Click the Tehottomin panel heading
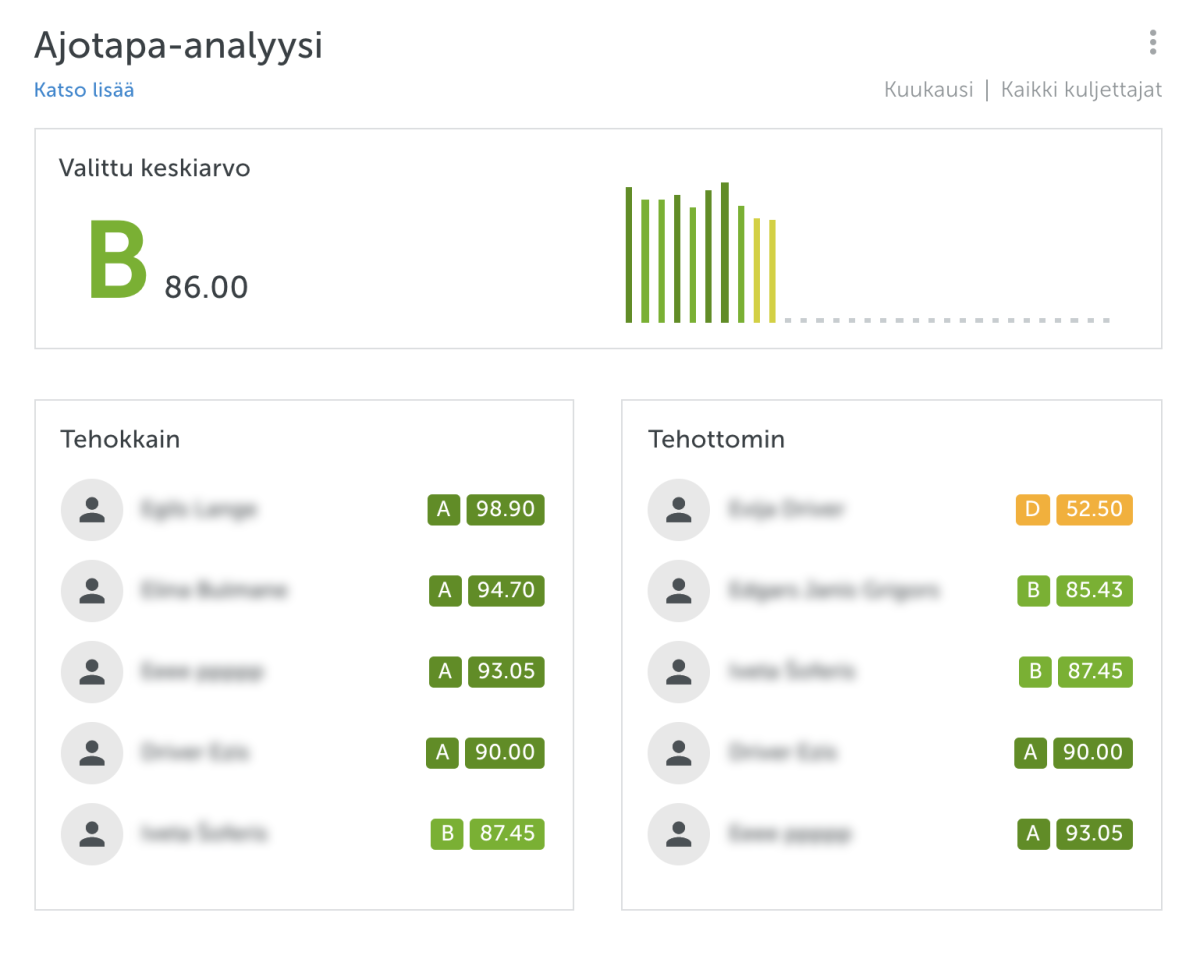Screen dimensions: 1200x959 pyautogui.click(x=716, y=439)
